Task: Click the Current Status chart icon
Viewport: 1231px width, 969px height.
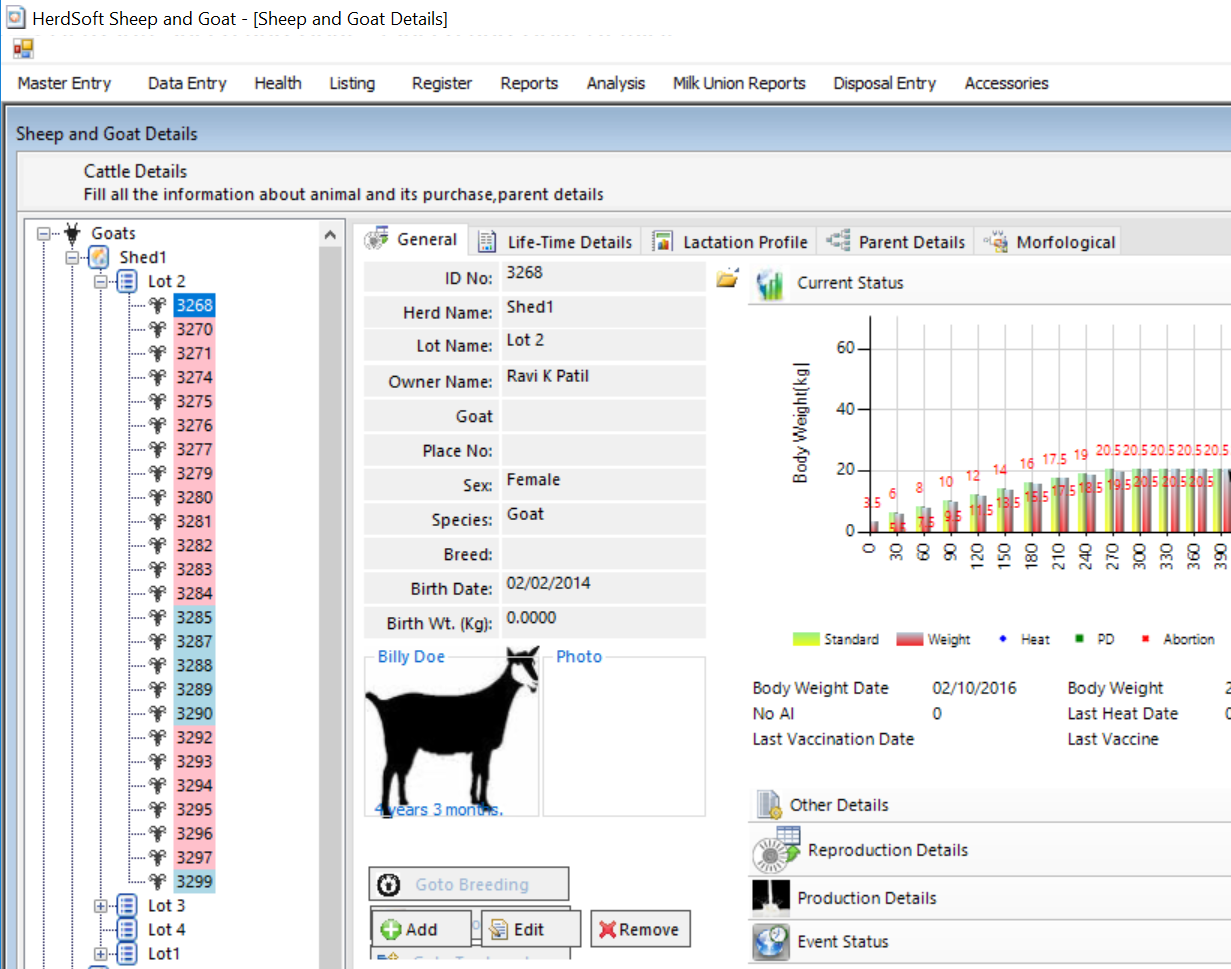Action: pos(770,284)
